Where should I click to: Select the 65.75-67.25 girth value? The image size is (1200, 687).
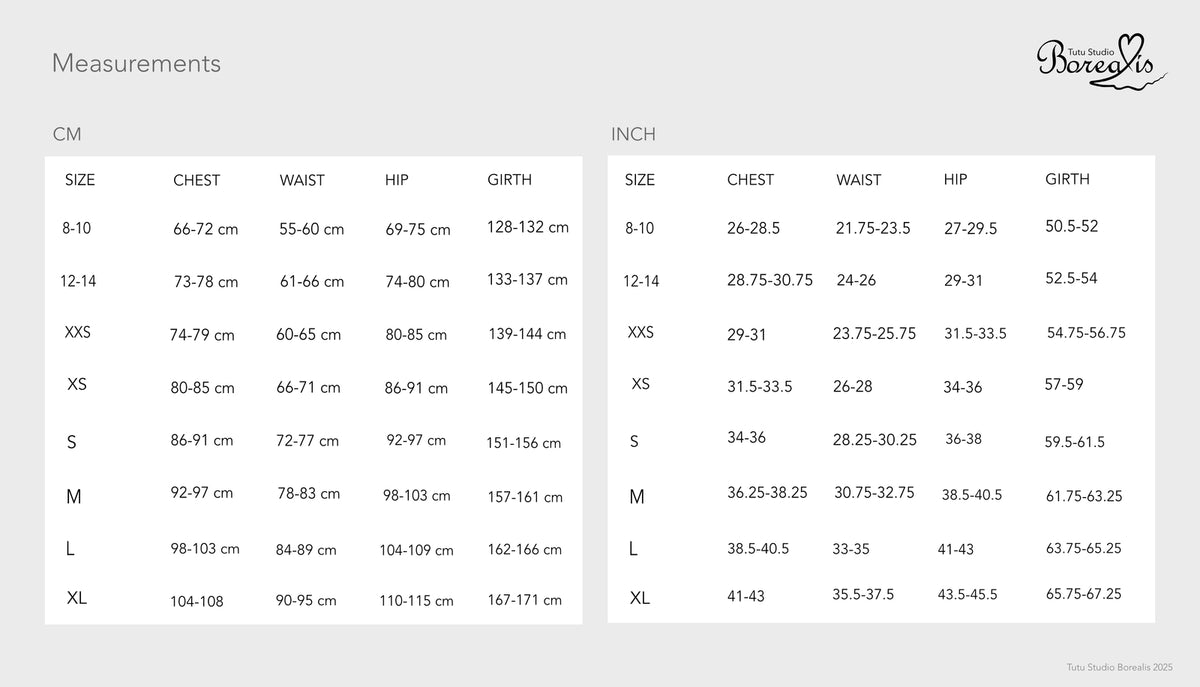pyautogui.click(x=1084, y=593)
